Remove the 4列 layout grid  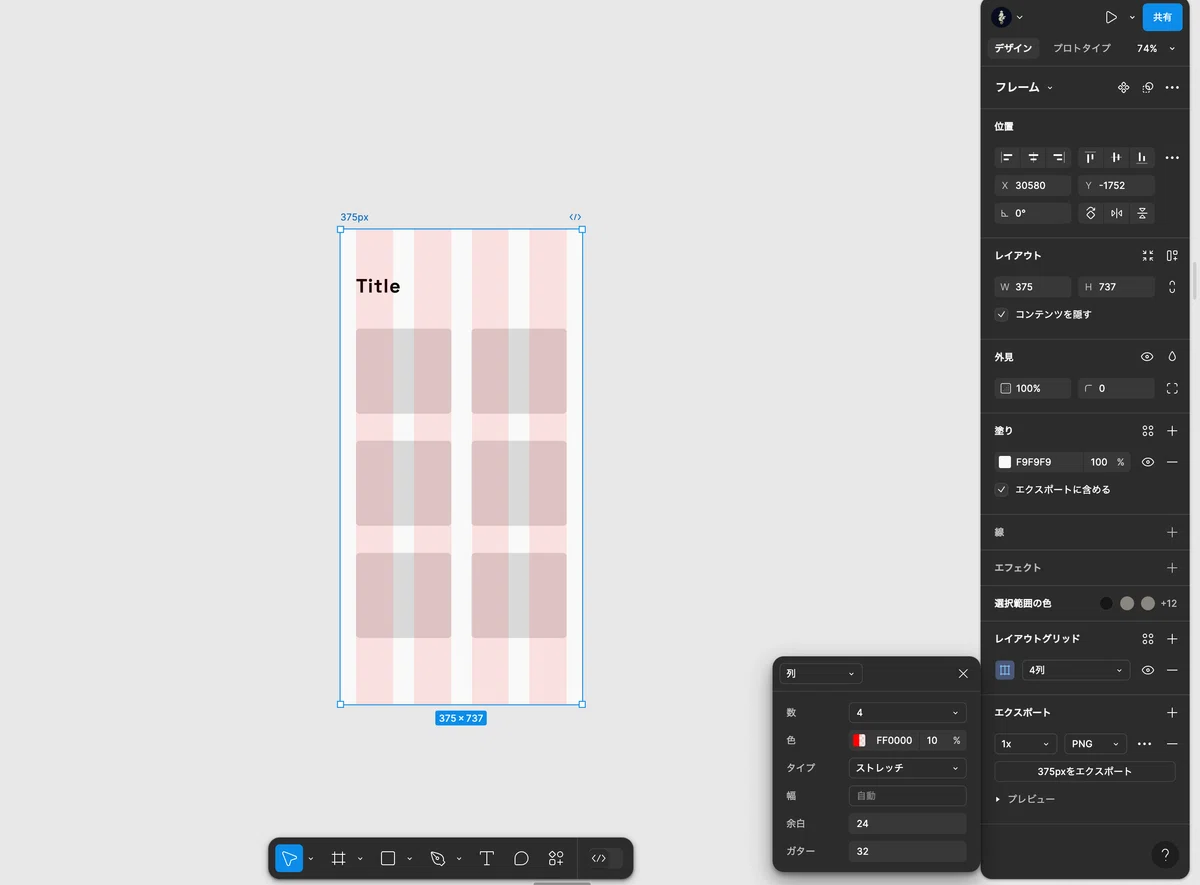click(1172, 670)
